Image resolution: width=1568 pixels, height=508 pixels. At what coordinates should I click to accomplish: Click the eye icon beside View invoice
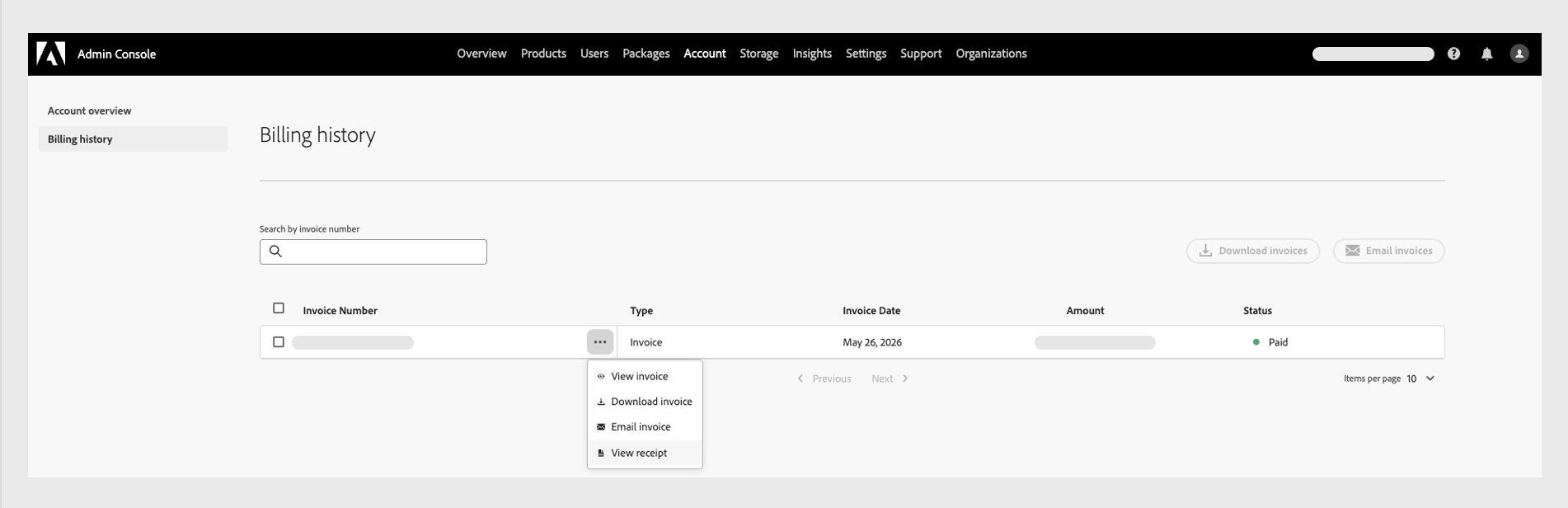[x=601, y=377]
